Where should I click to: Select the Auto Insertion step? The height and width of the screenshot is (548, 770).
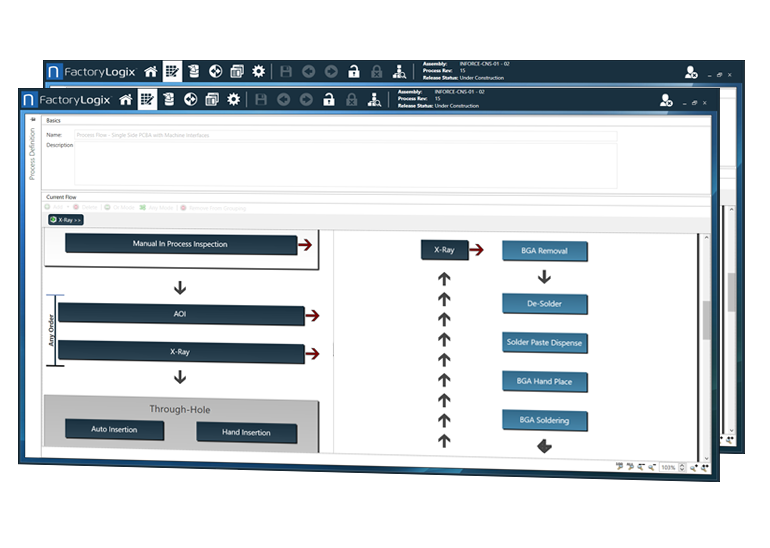114,430
